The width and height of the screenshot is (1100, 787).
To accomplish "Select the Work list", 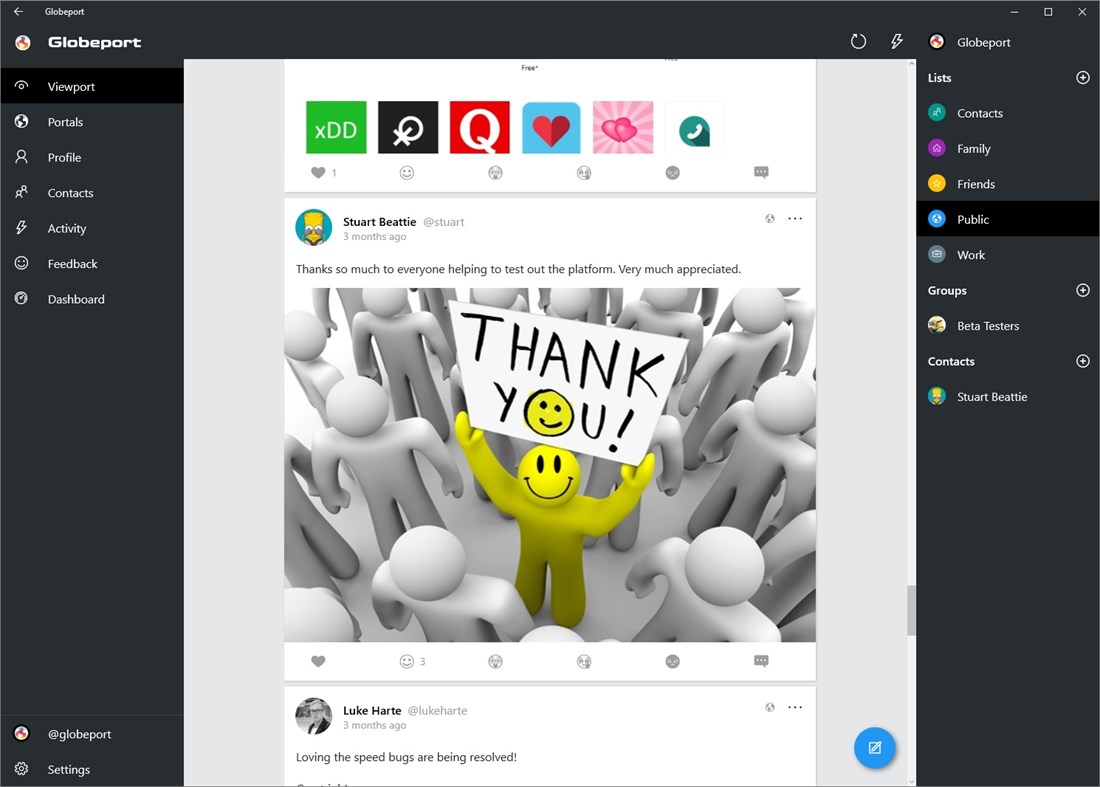I will tap(1007, 255).
